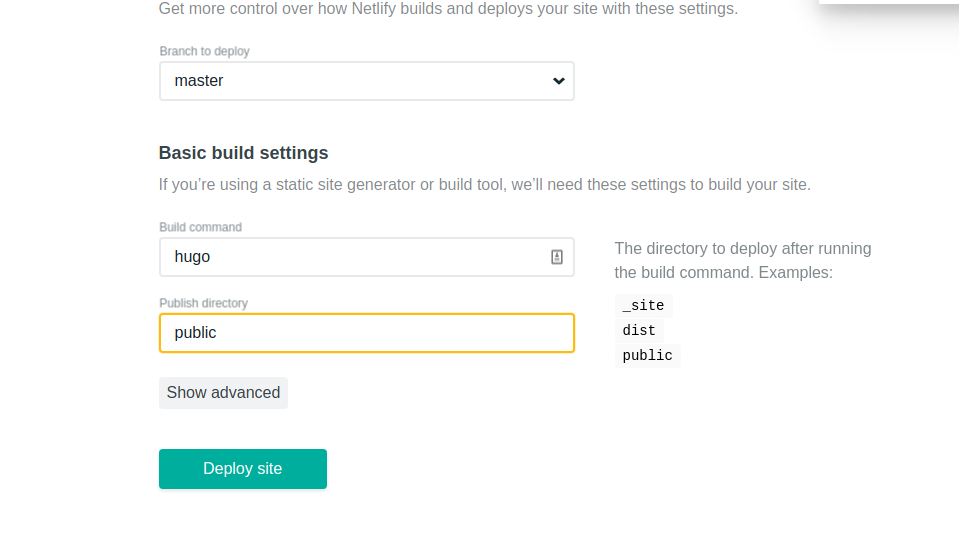Open the master branch dropdown
The image size is (959, 538).
(366, 81)
